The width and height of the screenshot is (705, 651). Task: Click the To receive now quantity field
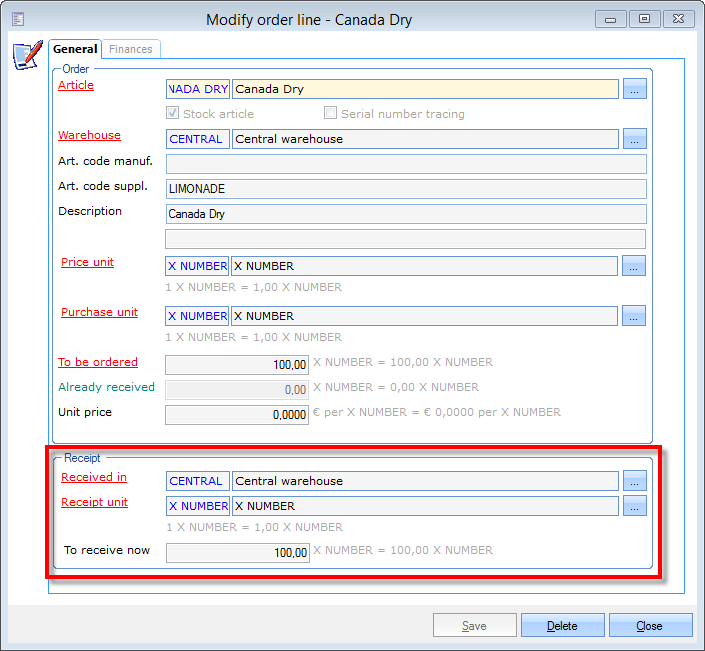[x=237, y=552]
